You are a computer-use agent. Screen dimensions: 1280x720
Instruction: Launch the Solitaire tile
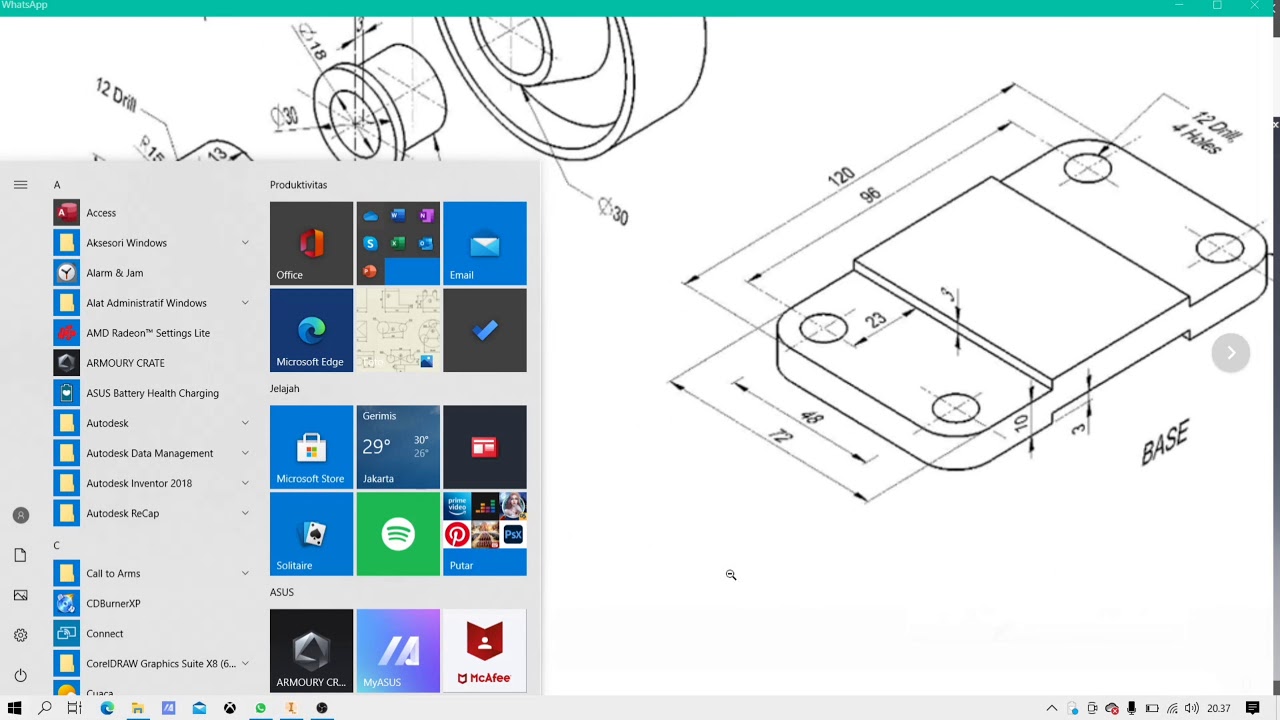(x=311, y=534)
